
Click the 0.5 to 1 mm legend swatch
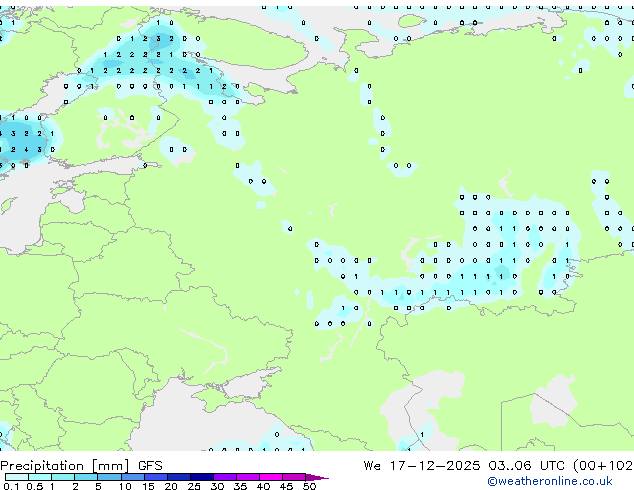pos(40,477)
